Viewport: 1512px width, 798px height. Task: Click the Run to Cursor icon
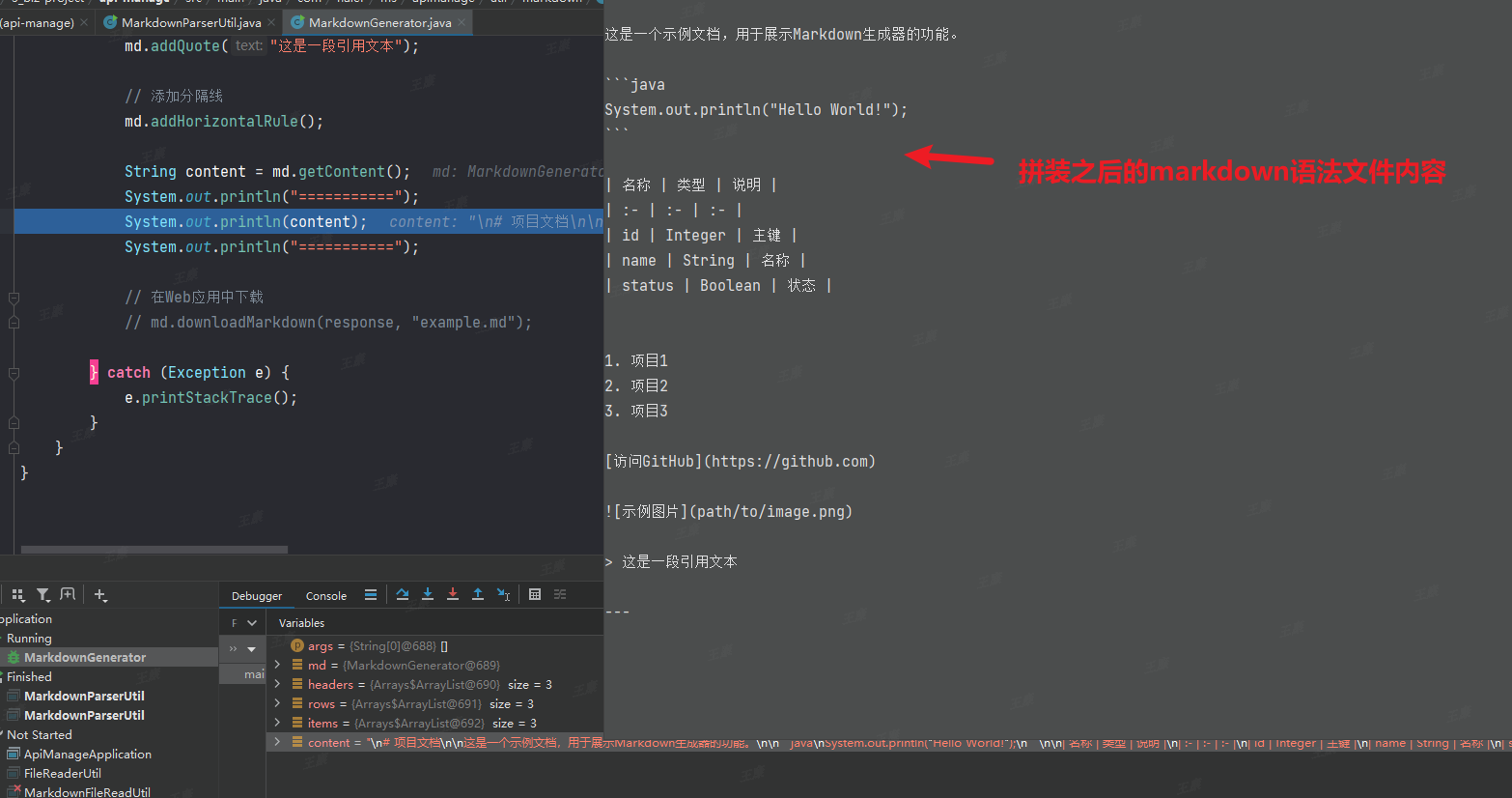[503, 595]
